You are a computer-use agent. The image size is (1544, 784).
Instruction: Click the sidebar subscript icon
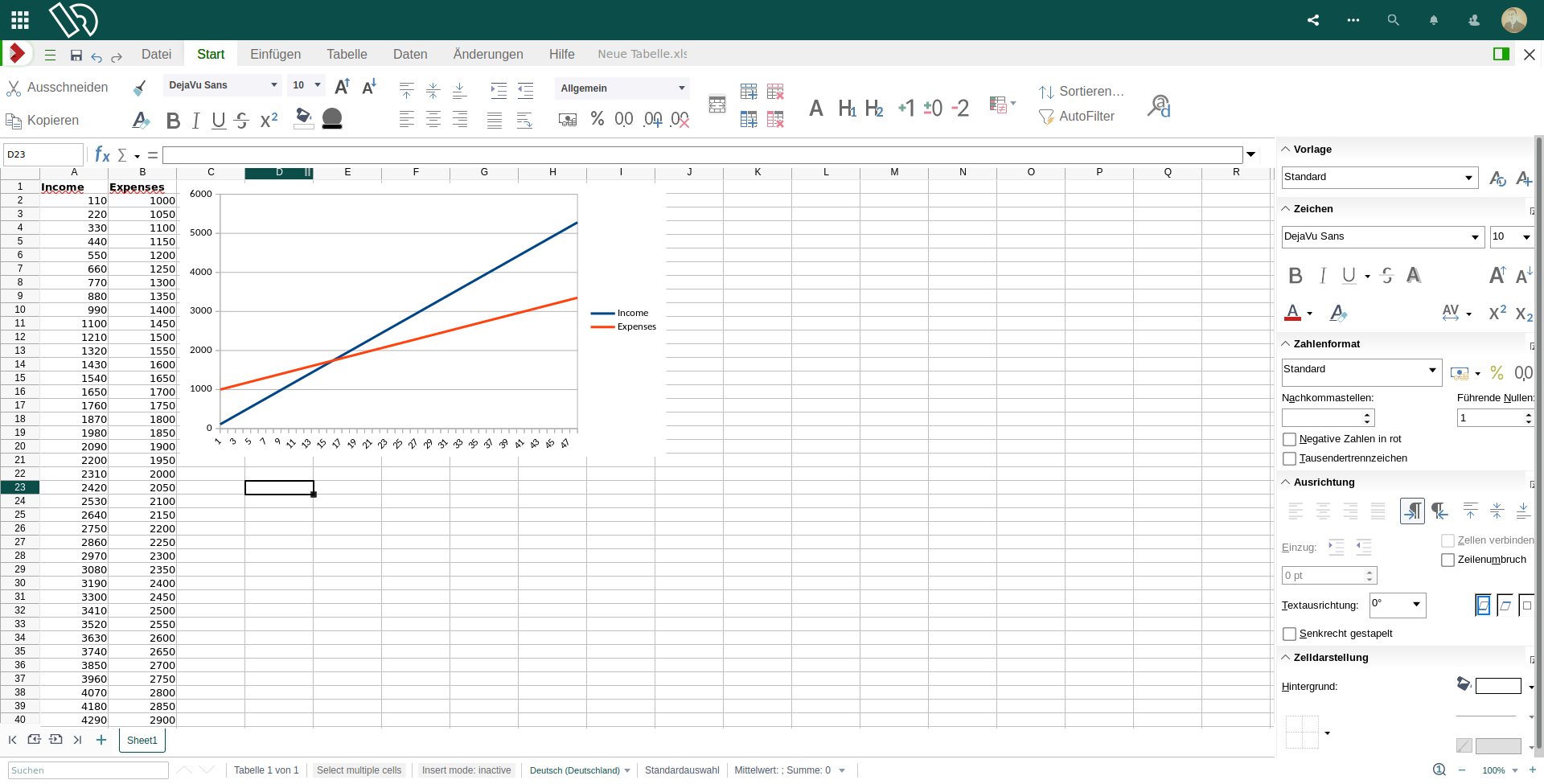tap(1524, 314)
